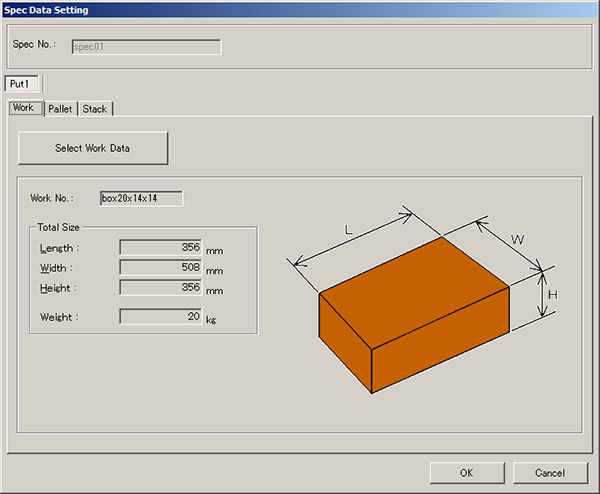The width and height of the screenshot is (600, 494).
Task: Click the Spec No. field showing spec01
Action: coord(145,46)
